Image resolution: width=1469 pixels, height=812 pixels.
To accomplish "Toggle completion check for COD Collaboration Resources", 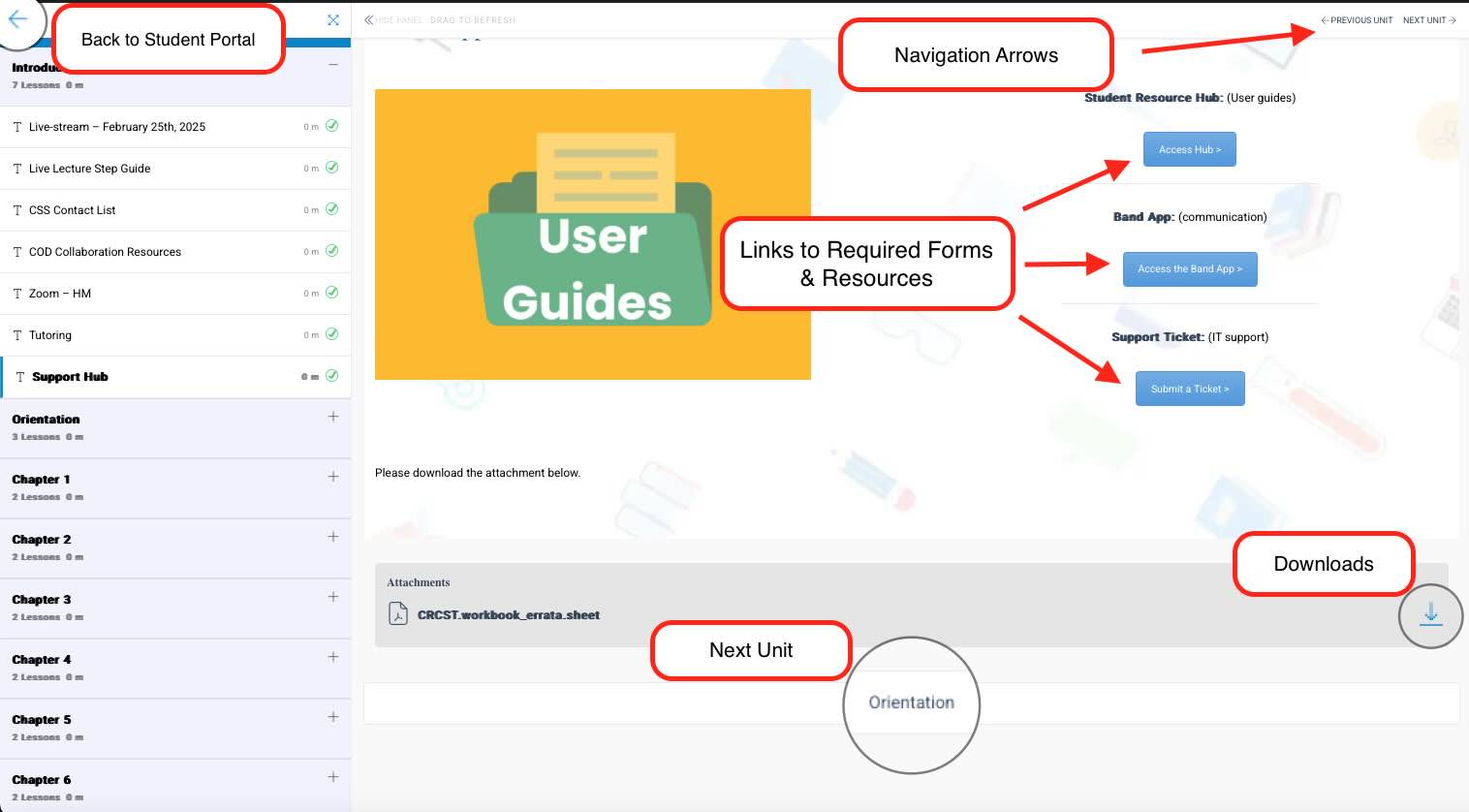I will click(x=331, y=251).
